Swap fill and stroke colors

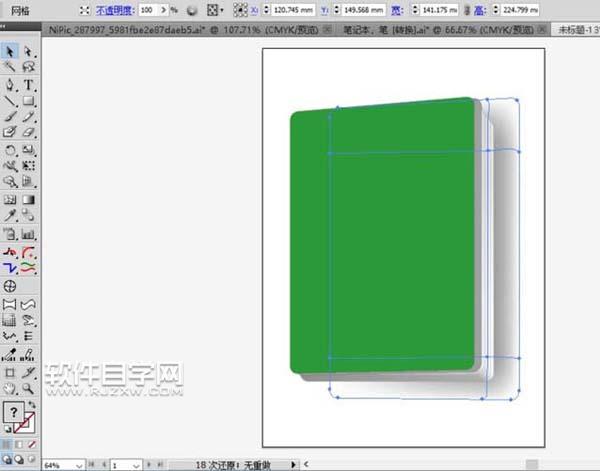pos(32,404)
